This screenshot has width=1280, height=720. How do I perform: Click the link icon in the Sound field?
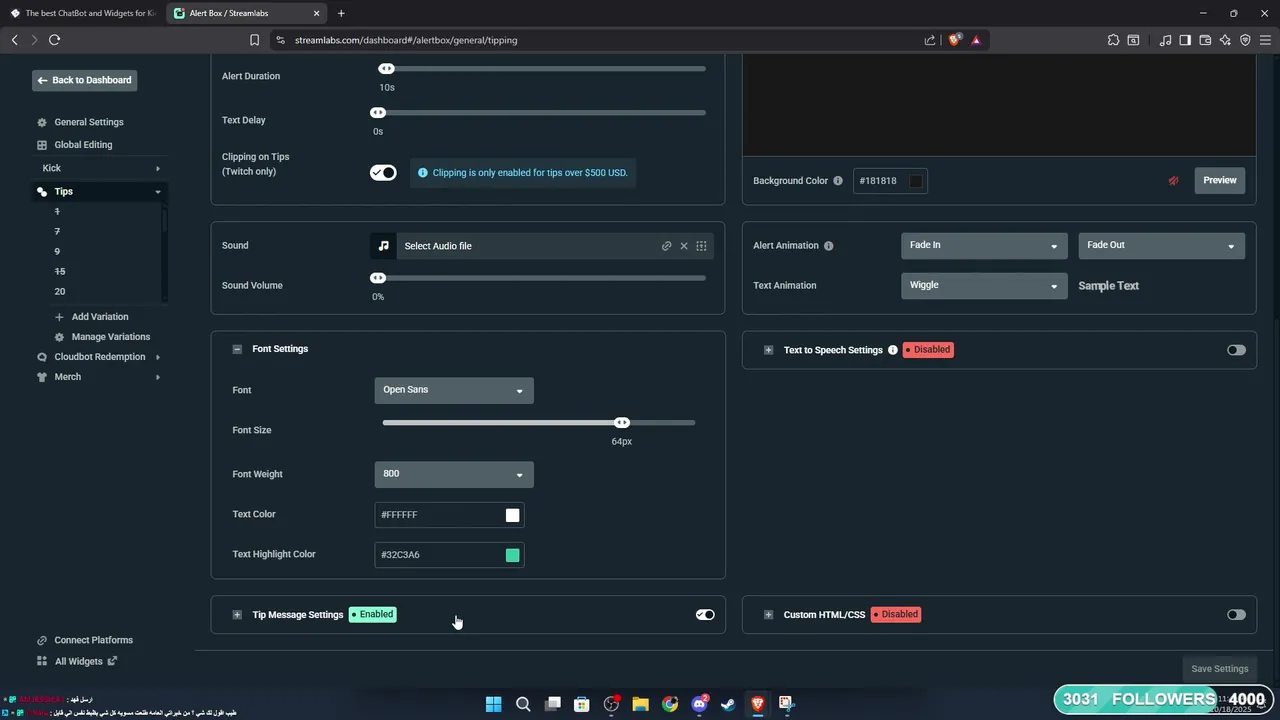point(666,246)
